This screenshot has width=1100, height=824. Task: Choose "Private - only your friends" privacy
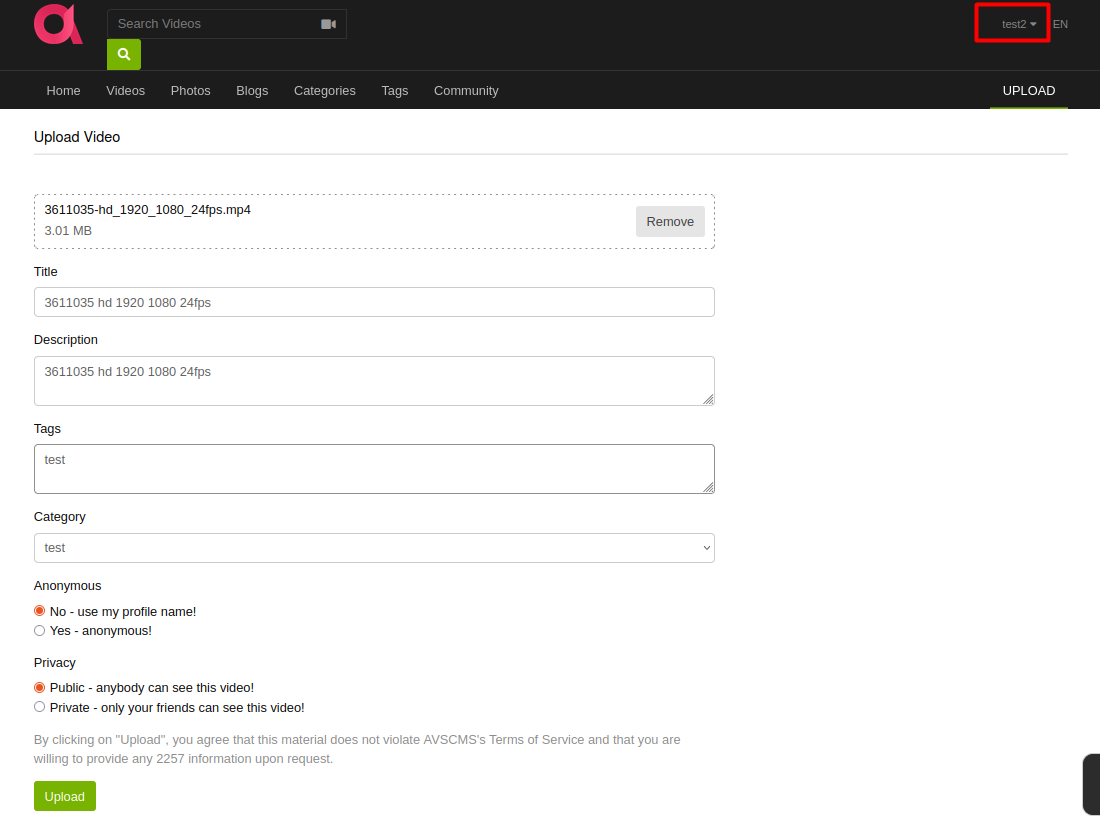click(39, 706)
